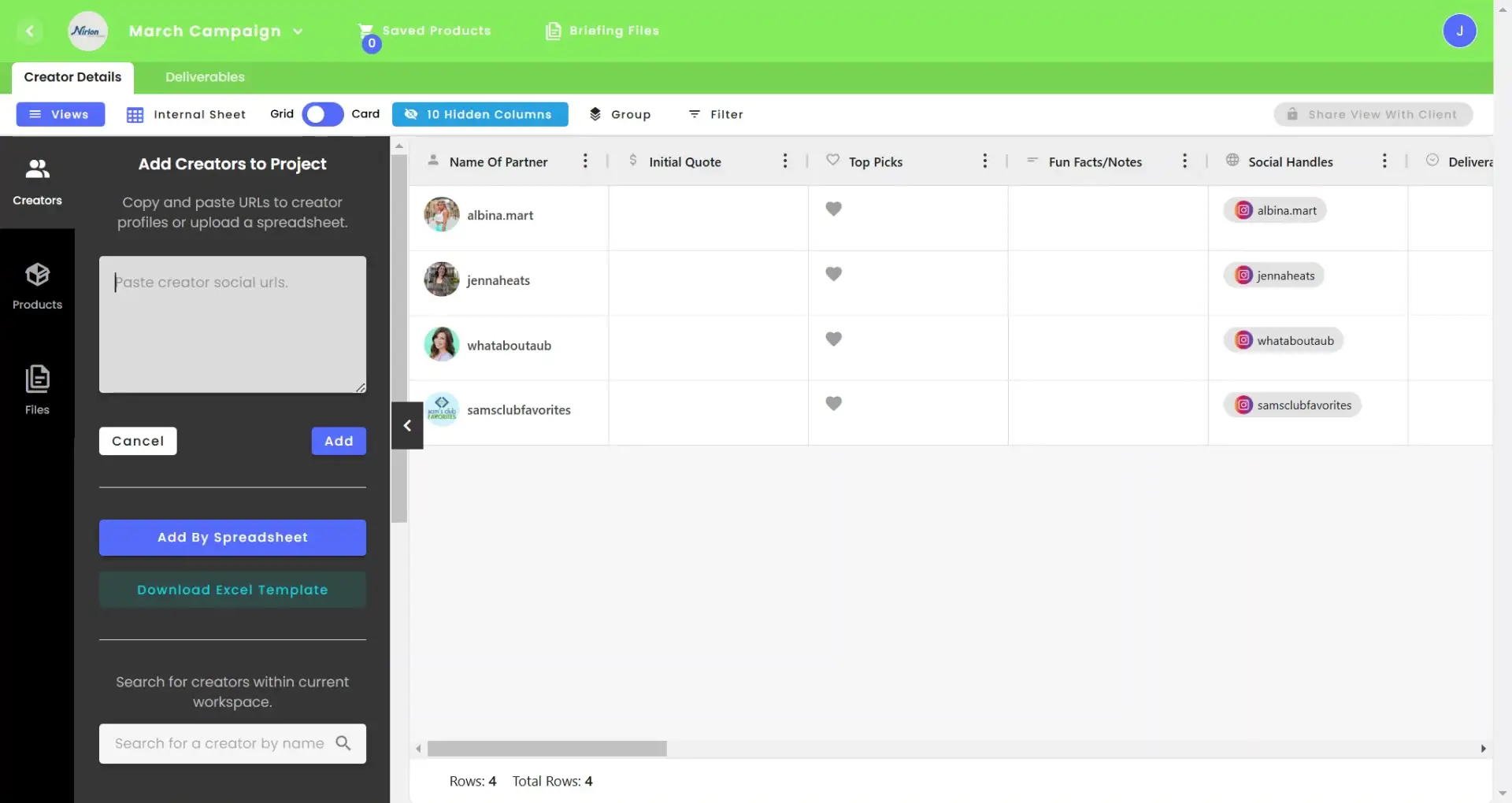
Task: Open the Views menu
Action: tap(60, 114)
